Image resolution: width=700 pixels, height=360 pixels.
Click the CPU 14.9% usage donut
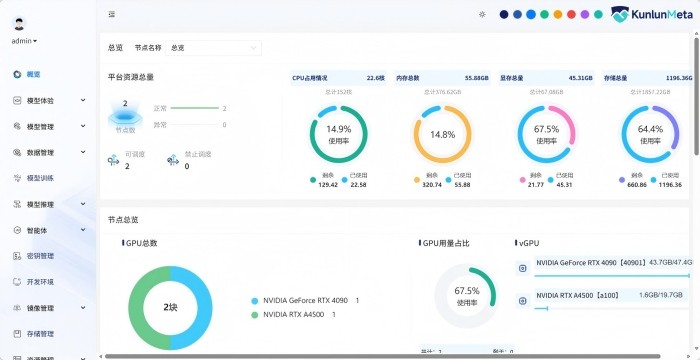[338, 134]
